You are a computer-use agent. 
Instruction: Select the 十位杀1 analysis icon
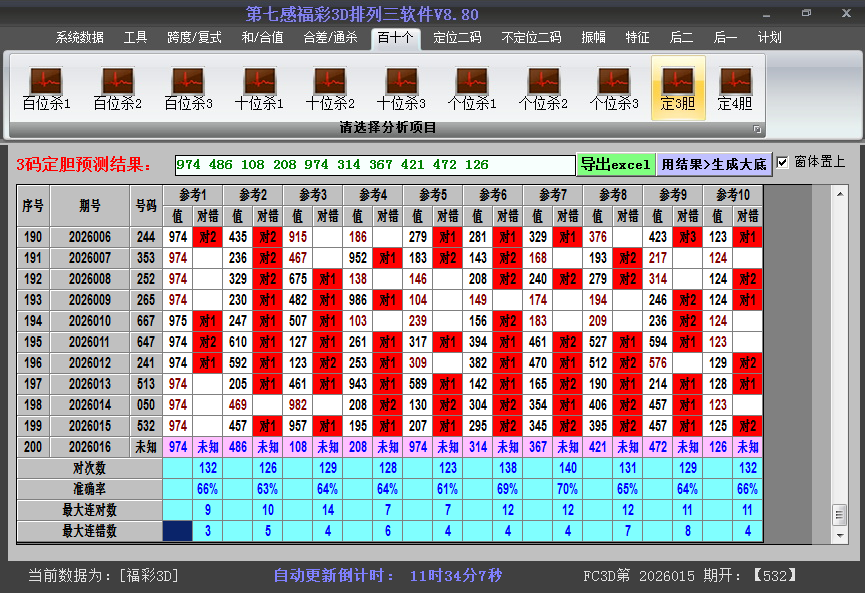pos(258,80)
